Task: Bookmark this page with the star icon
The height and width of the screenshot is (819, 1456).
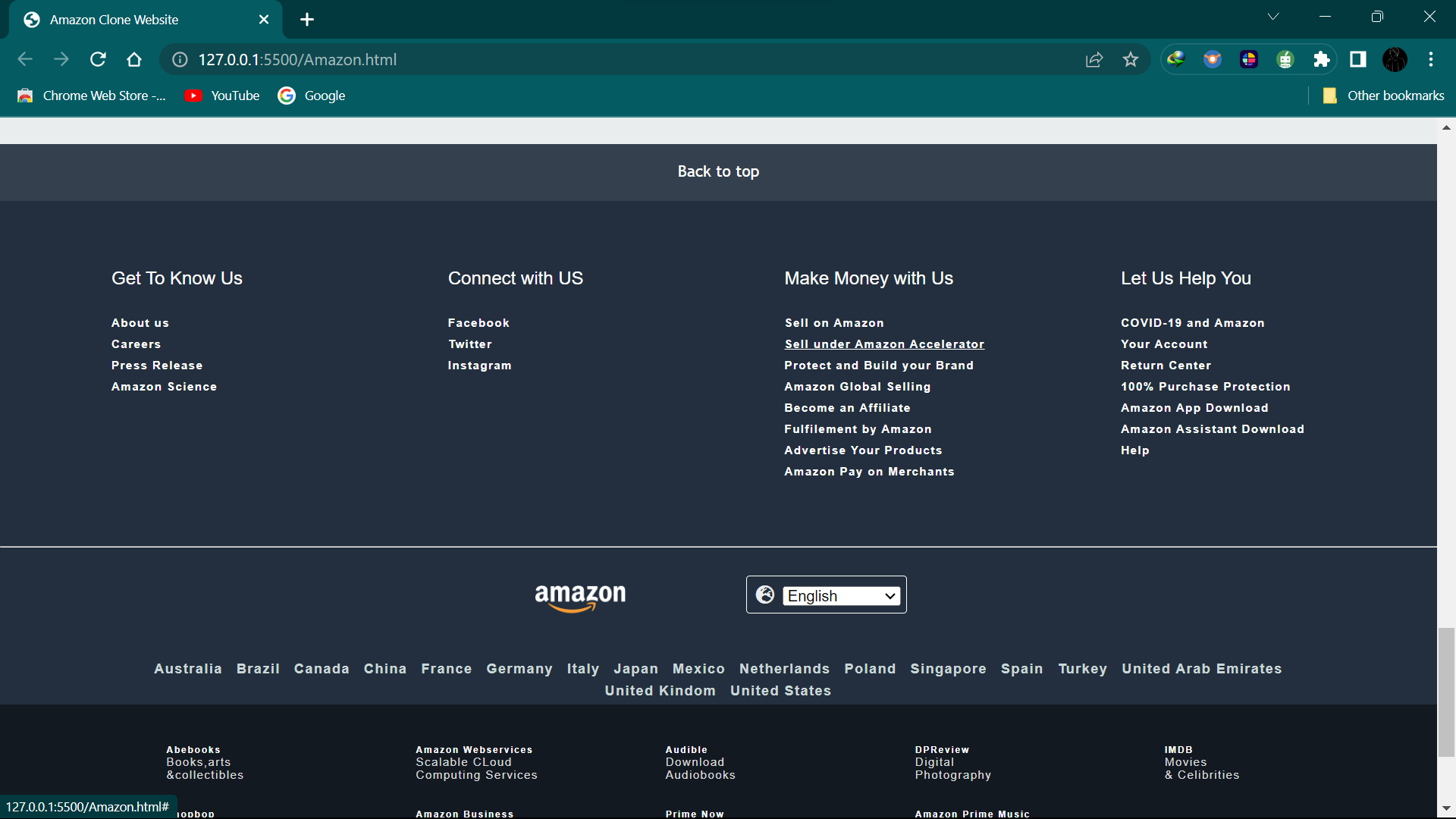Action: (1131, 59)
